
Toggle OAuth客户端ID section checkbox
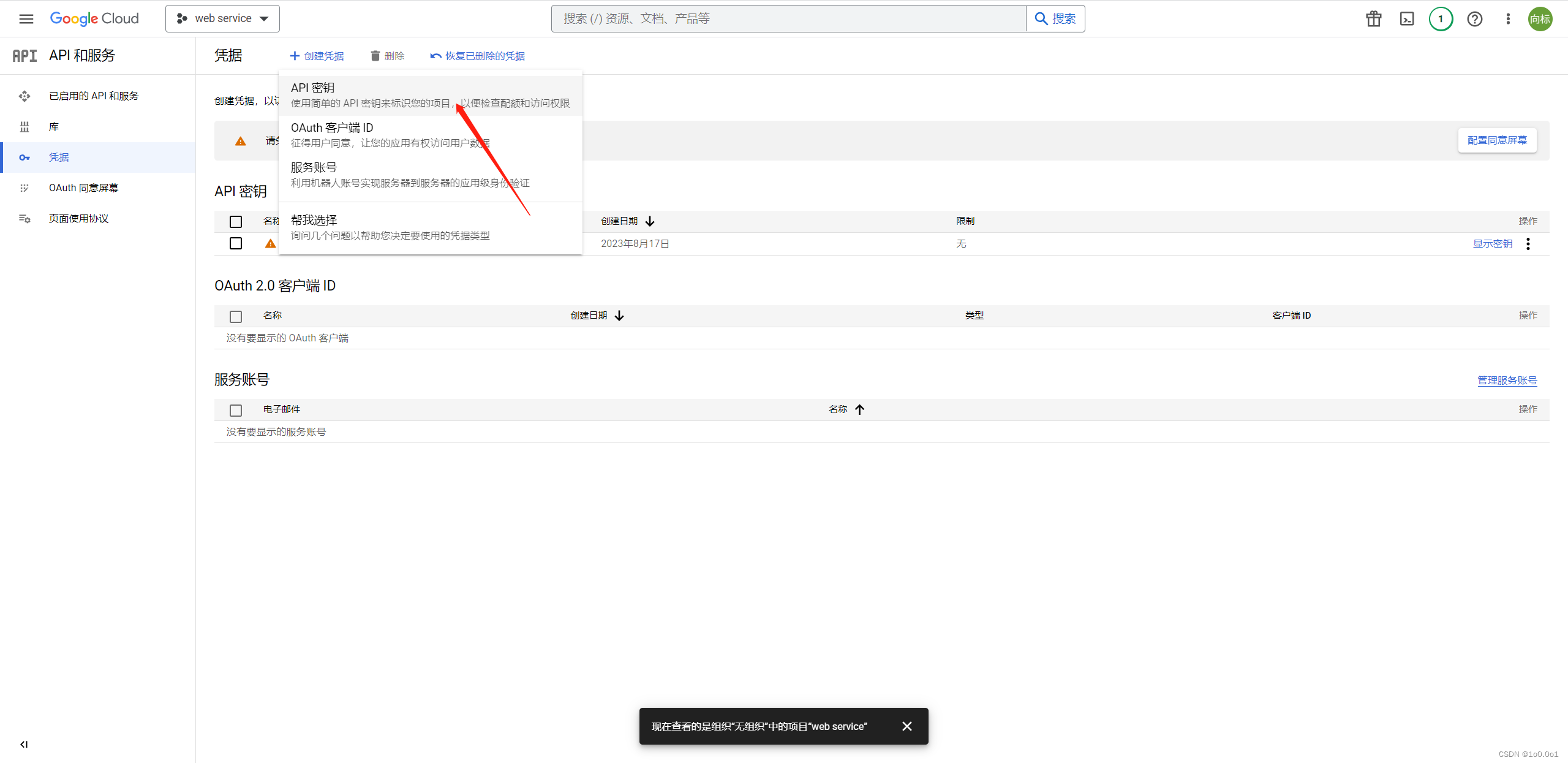click(235, 314)
